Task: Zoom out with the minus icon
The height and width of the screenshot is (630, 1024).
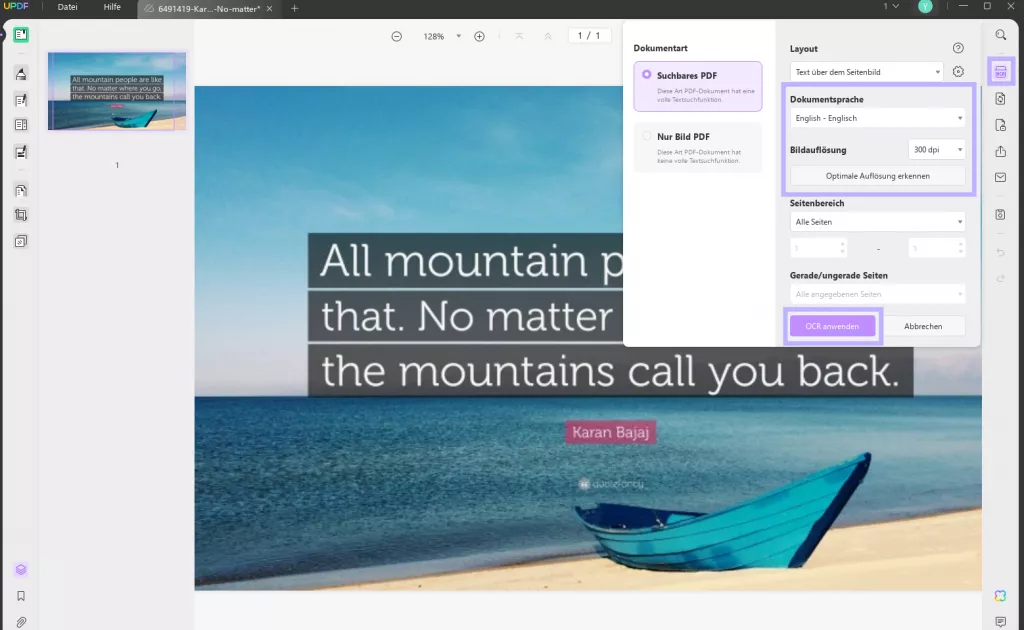Action: 396,37
